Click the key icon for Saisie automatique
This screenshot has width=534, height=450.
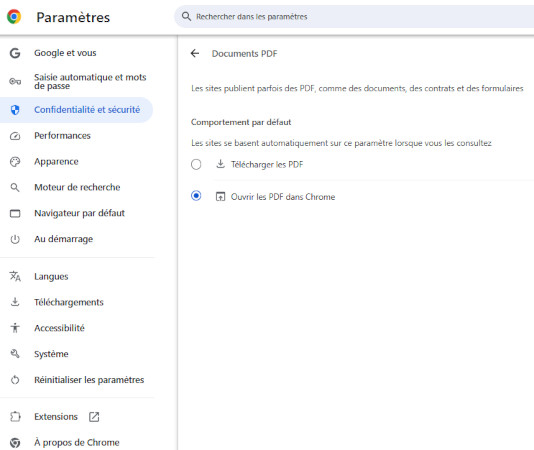15,81
